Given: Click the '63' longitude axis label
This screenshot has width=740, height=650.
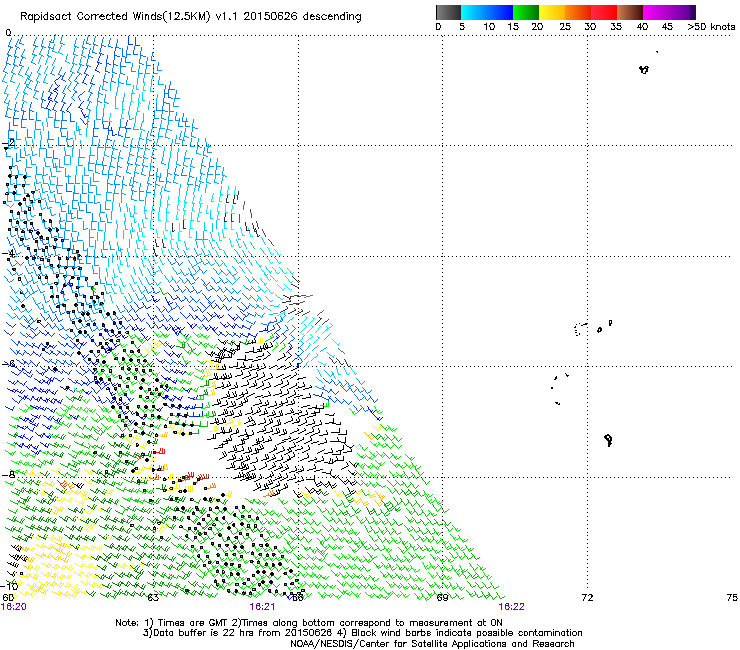Looking at the screenshot, I should (x=153, y=598).
